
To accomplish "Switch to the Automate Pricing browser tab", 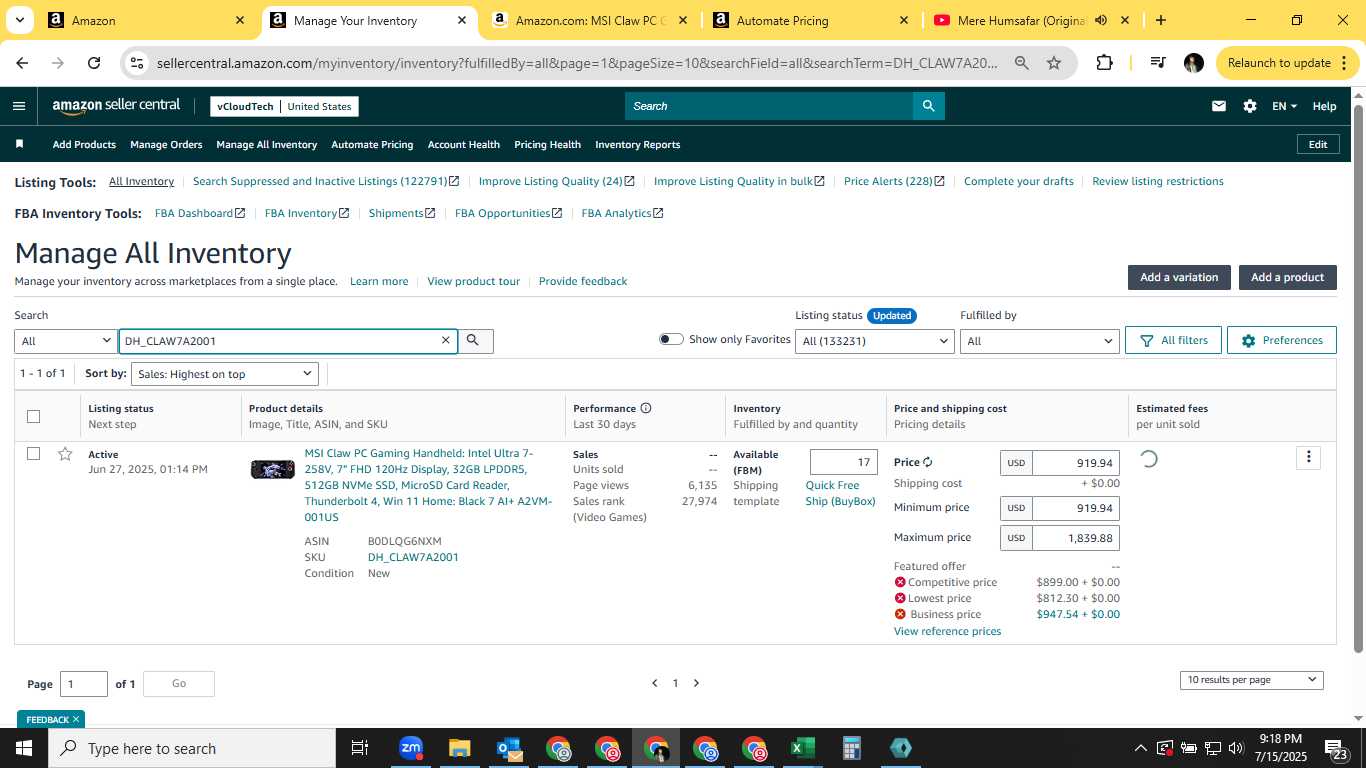I will click(x=810, y=20).
